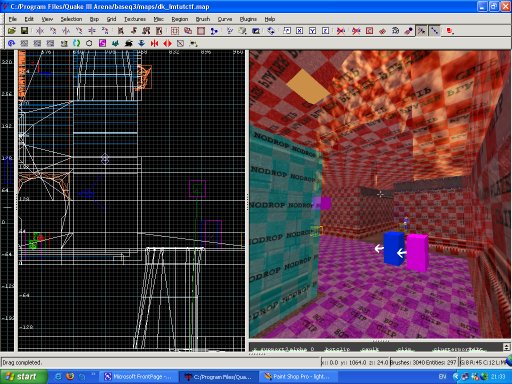Toggle the second red crossed-out selection filter

(x=356, y=31)
